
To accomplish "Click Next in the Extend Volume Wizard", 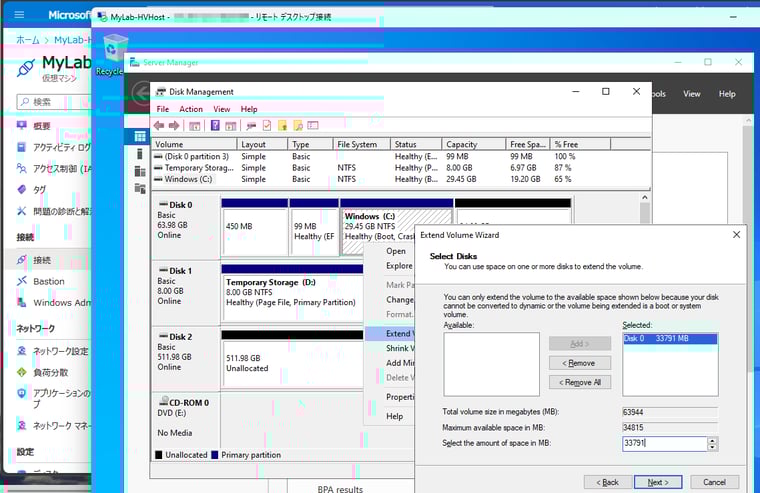I will (x=658, y=482).
